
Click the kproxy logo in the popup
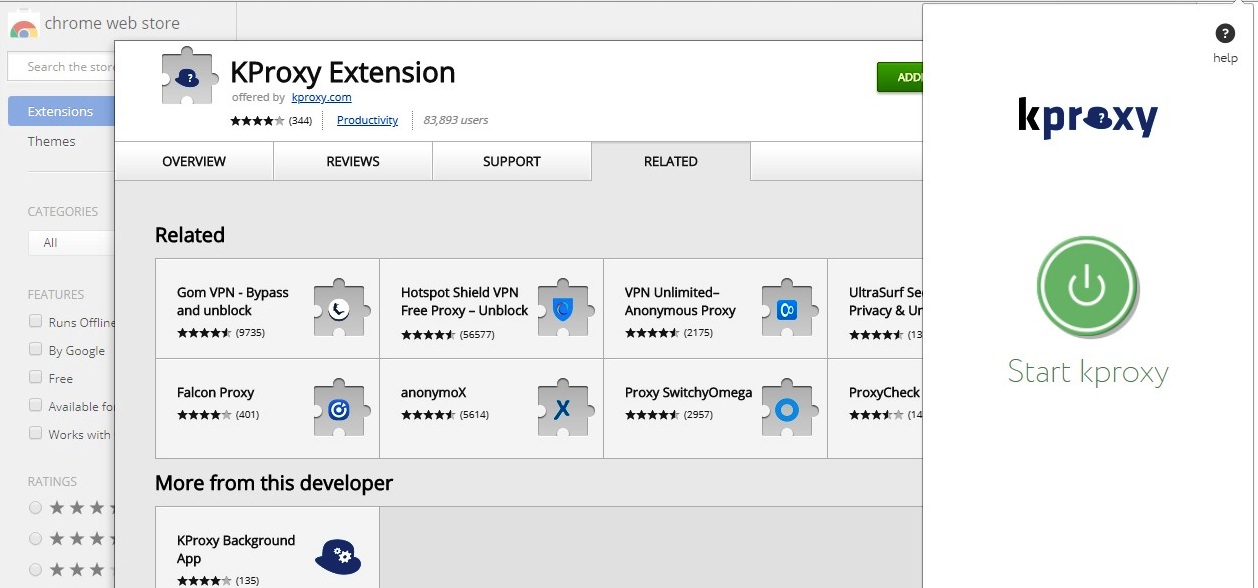tap(1088, 117)
